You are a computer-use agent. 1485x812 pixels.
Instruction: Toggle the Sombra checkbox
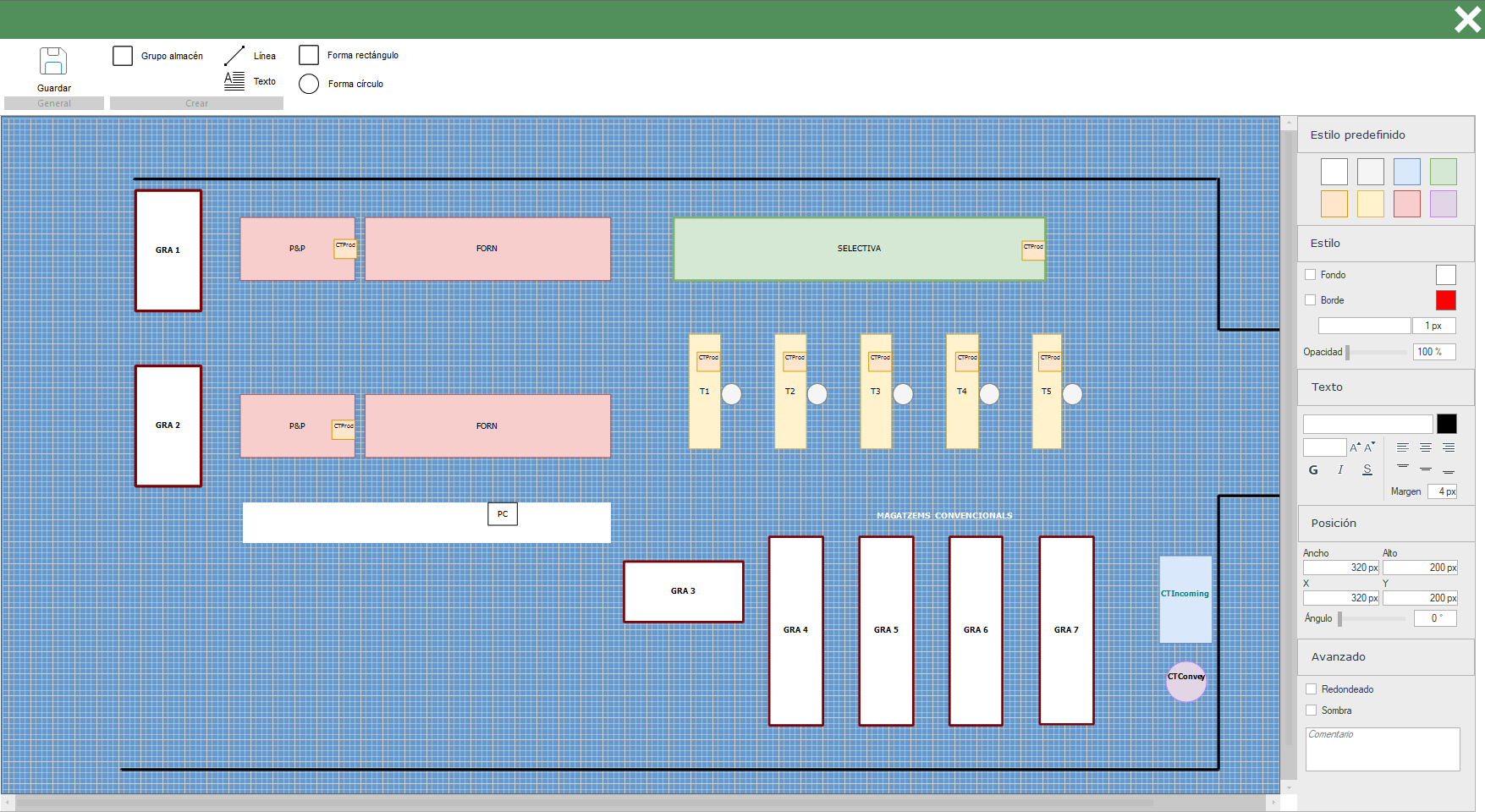[x=1312, y=710]
